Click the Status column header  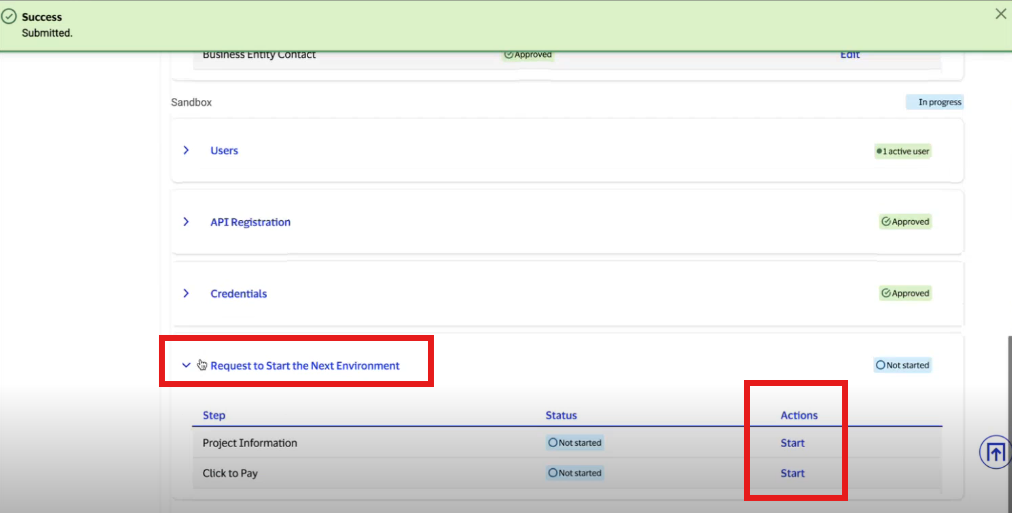pos(561,416)
